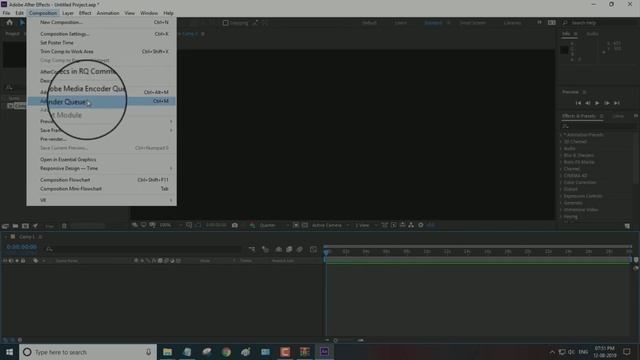Screen dimensions: 640x360
Task: Select Render Queue menu entry
Action: point(102,101)
